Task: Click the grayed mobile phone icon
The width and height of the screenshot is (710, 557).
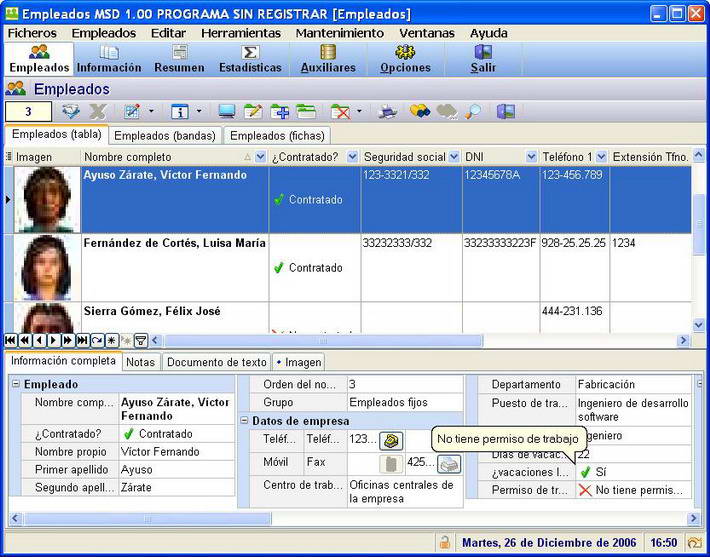Action: coord(391,464)
